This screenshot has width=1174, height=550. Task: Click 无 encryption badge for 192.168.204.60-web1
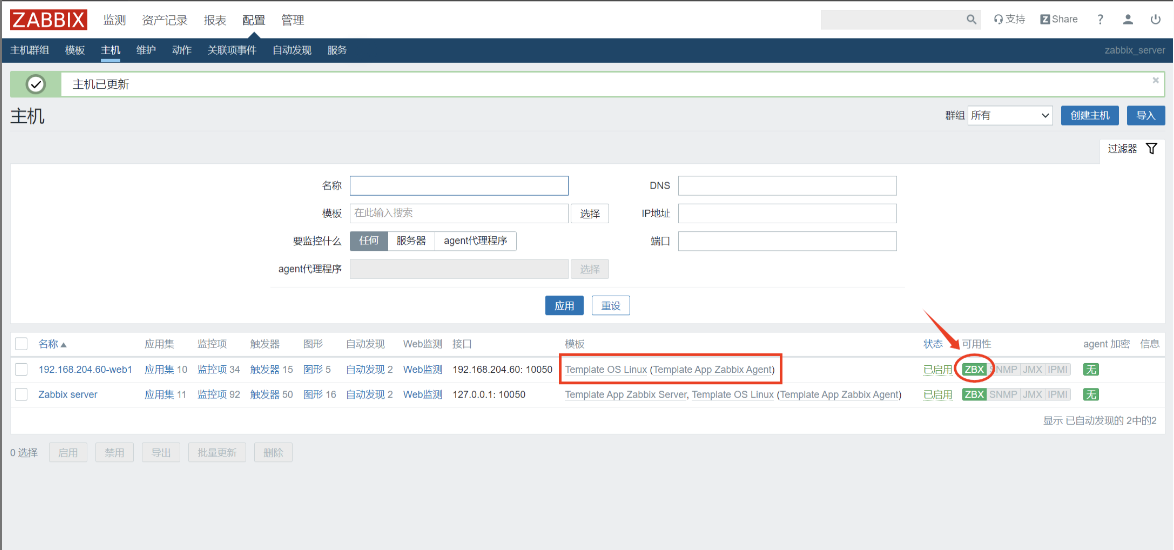1091,370
